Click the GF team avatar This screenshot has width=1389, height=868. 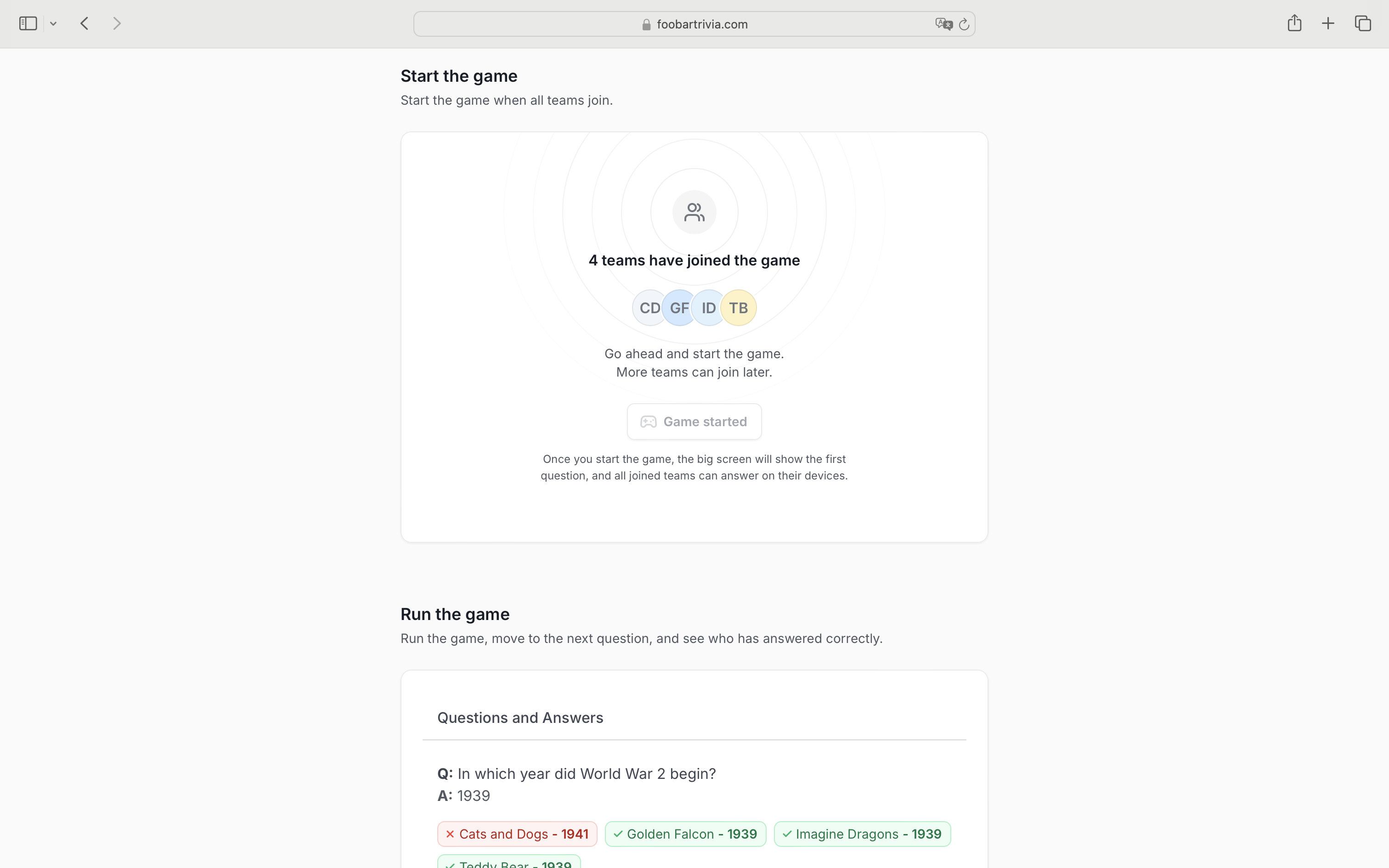[679, 308]
